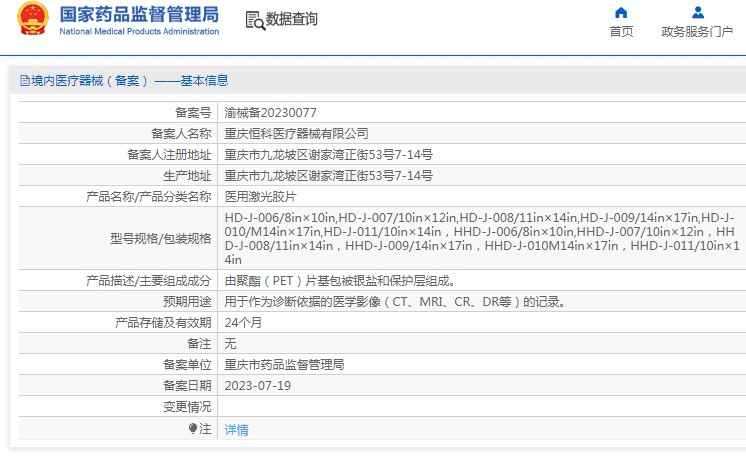Click the 变更情况 label
The image size is (746, 459).
(187, 407)
